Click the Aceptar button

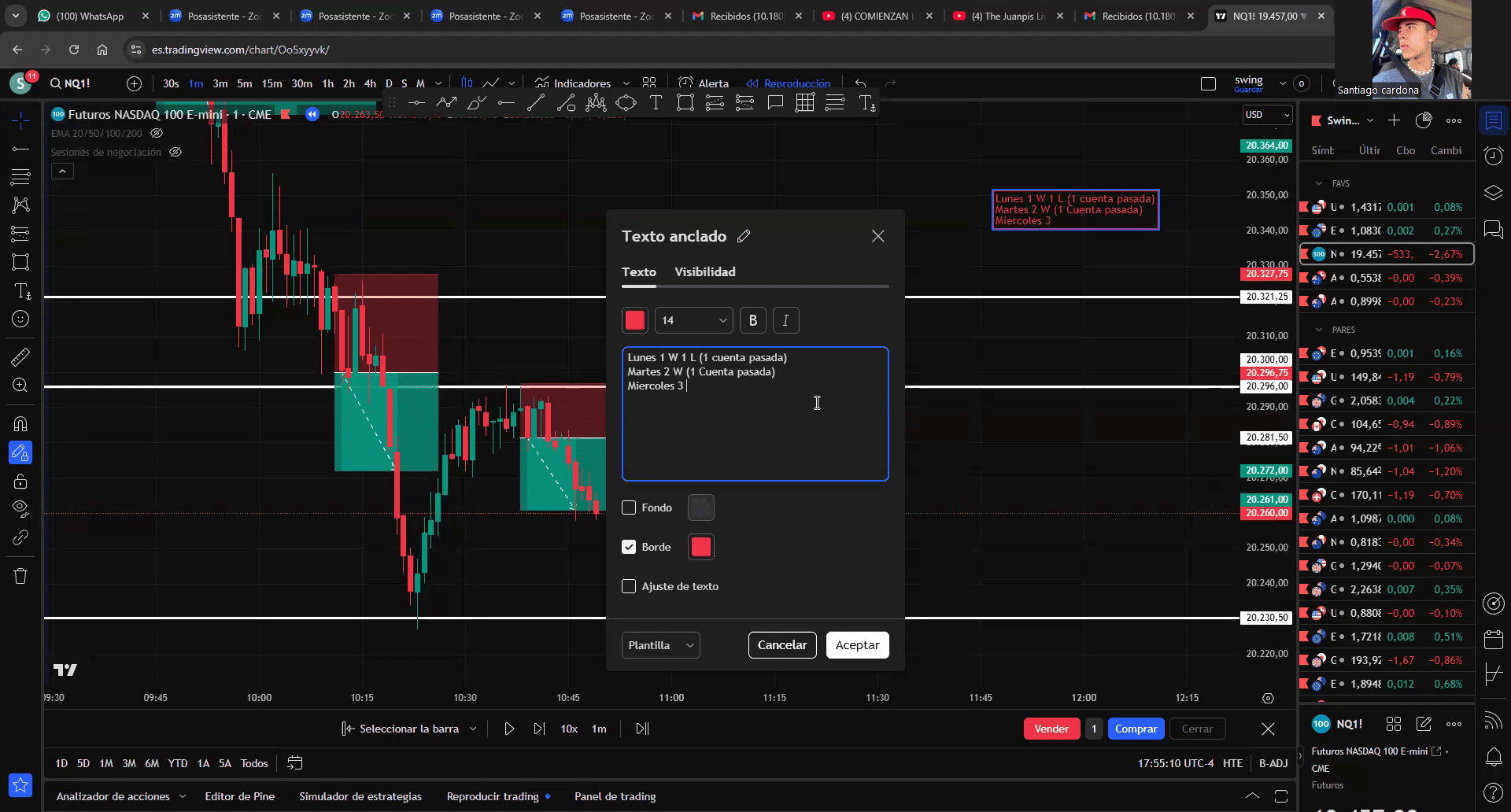858,645
